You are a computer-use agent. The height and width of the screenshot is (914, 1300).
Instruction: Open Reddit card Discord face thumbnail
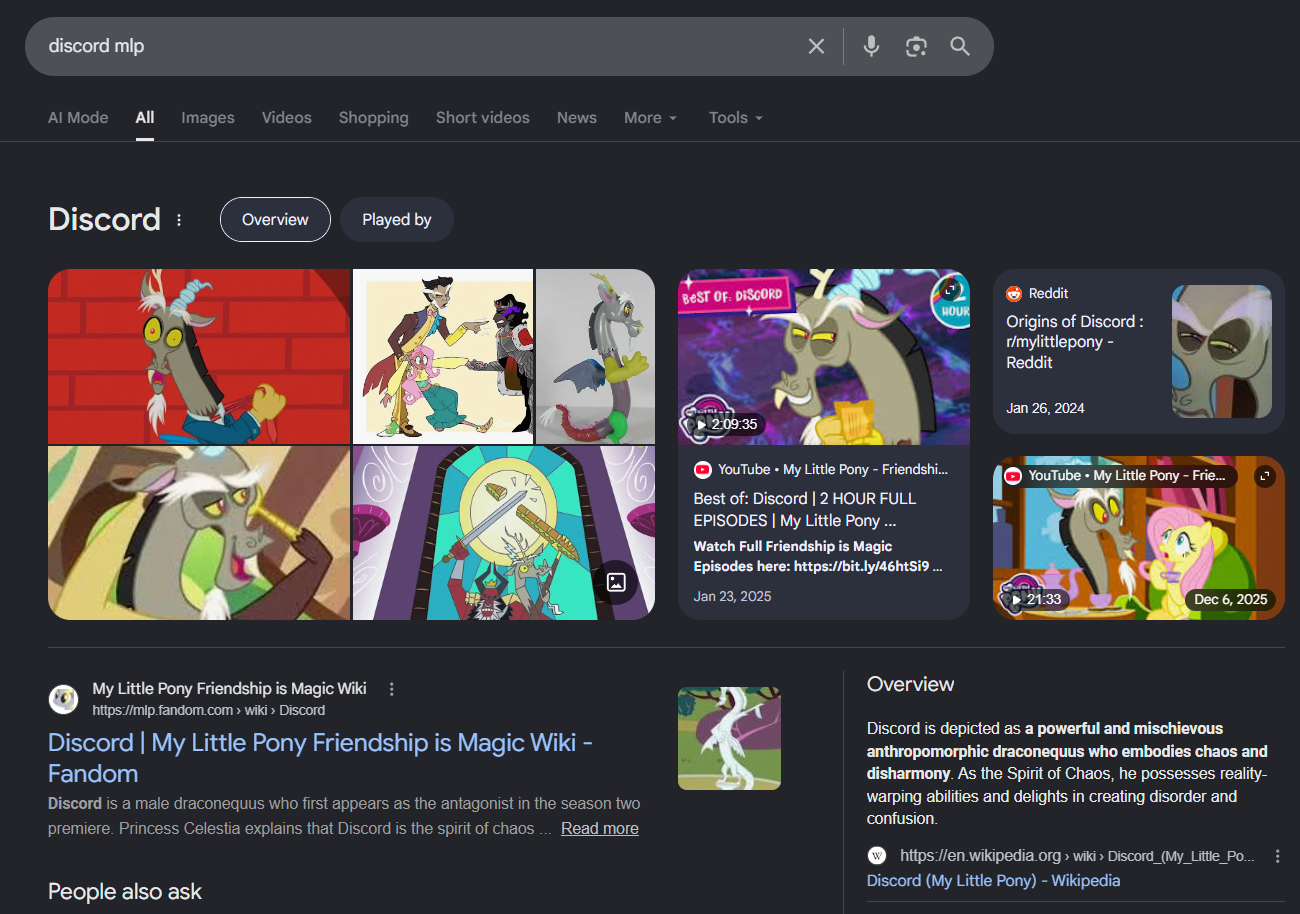(x=1222, y=352)
